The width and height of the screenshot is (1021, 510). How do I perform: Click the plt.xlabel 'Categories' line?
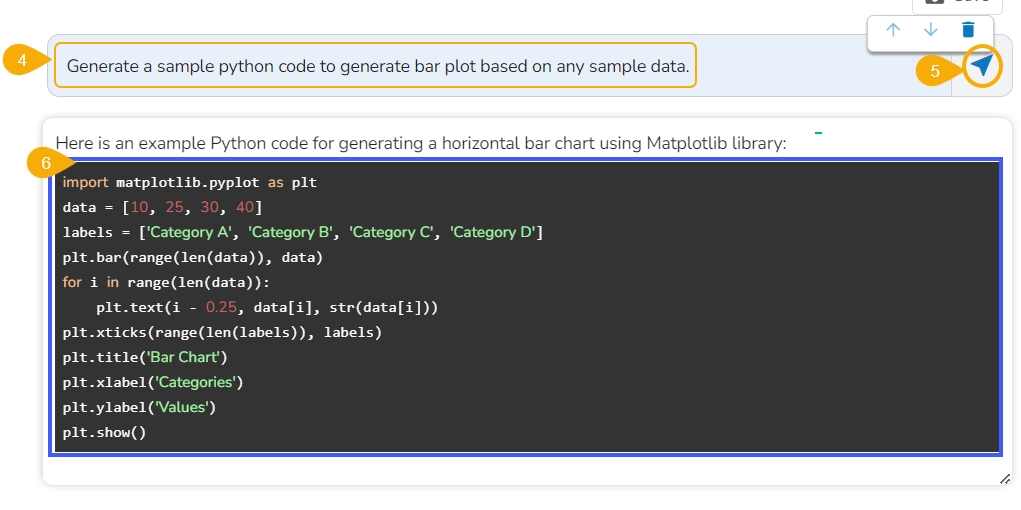(152, 382)
